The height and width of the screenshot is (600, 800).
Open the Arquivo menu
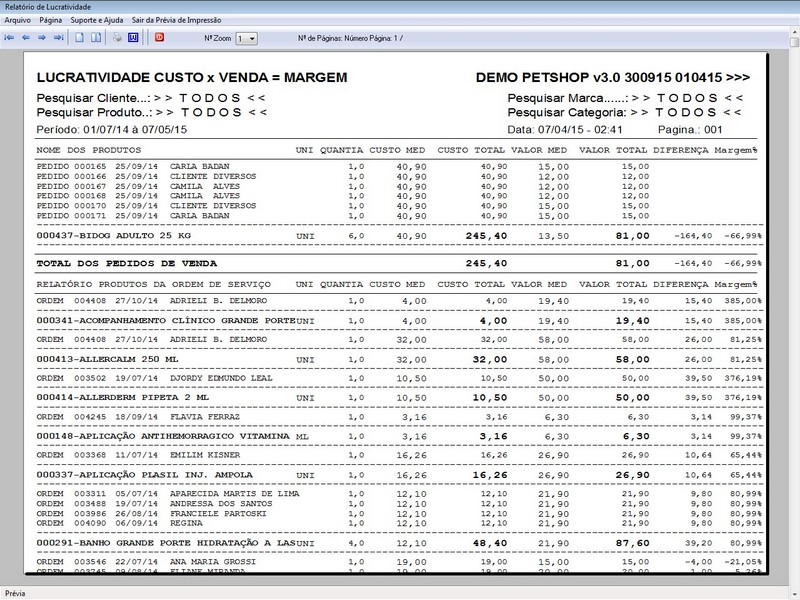click(x=17, y=20)
